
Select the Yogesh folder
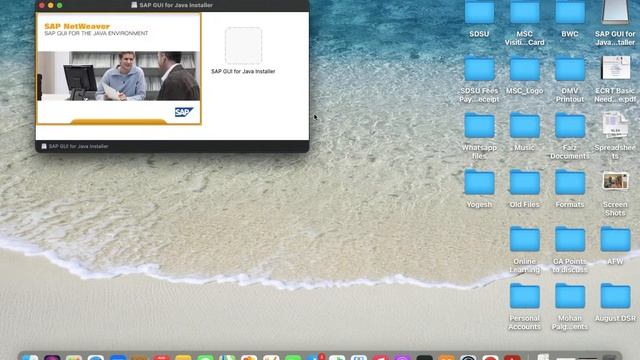click(479, 182)
